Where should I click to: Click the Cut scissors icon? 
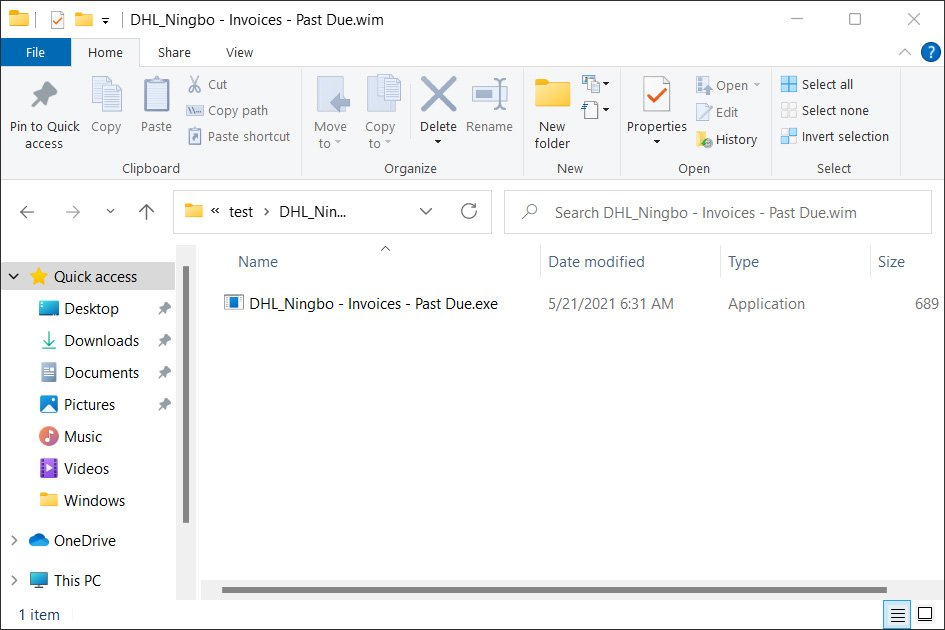click(194, 84)
